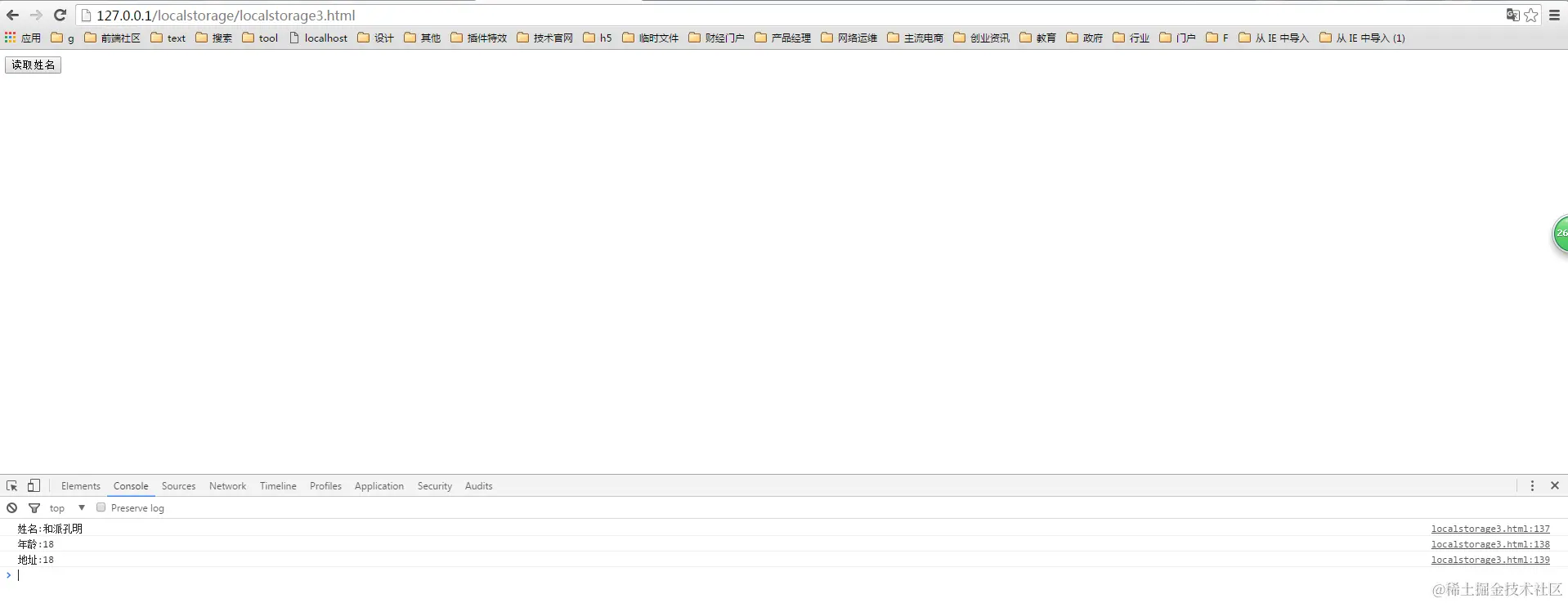Select the 姓名:和派孔明 console message
1568x603 pixels.
50,529
